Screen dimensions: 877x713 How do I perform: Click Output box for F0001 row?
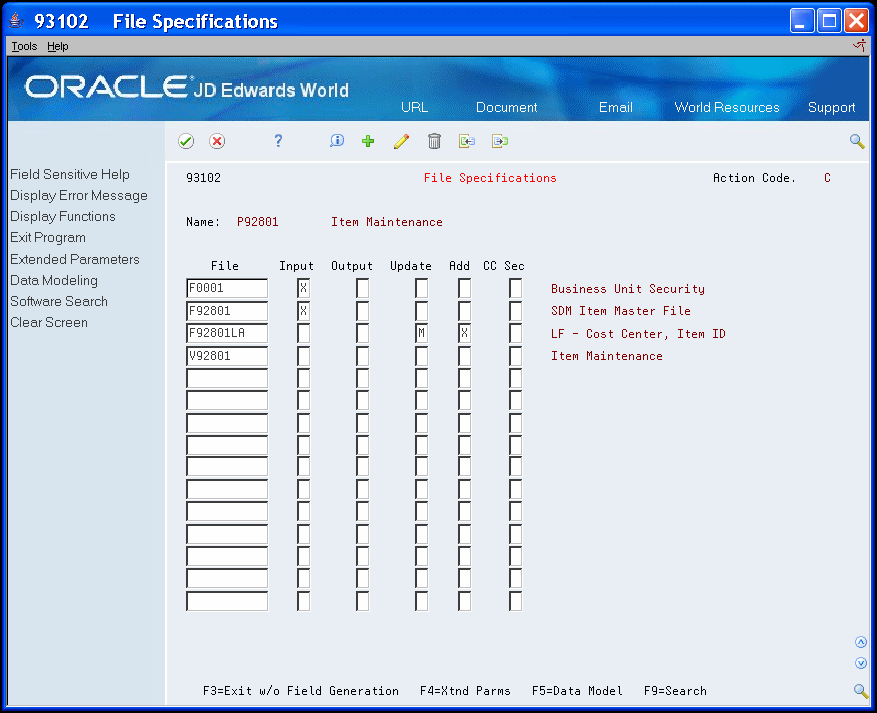362,289
